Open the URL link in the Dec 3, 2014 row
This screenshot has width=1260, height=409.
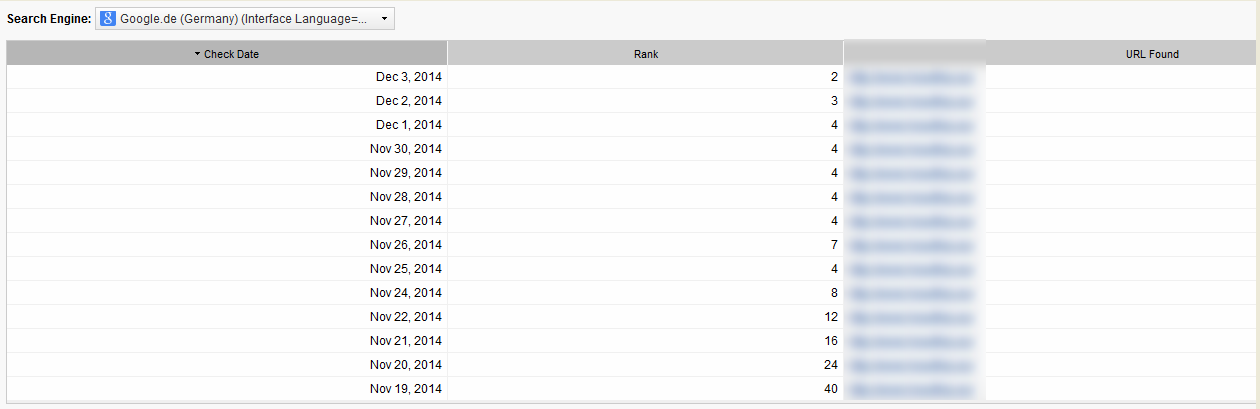coord(910,77)
